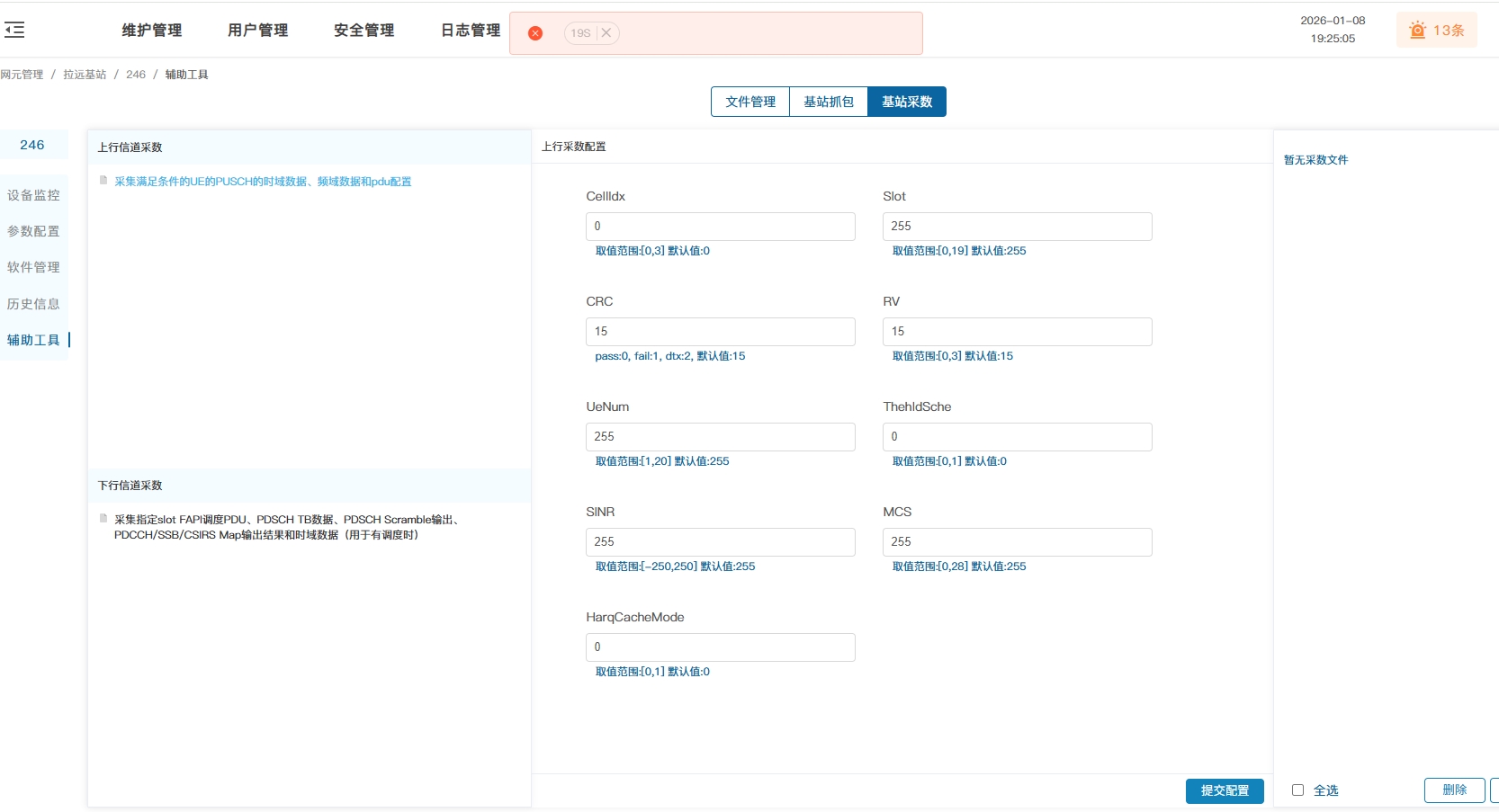1499x812 pixels.
Task: Switch to the 基站抓包 tab
Action: coord(829,102)
